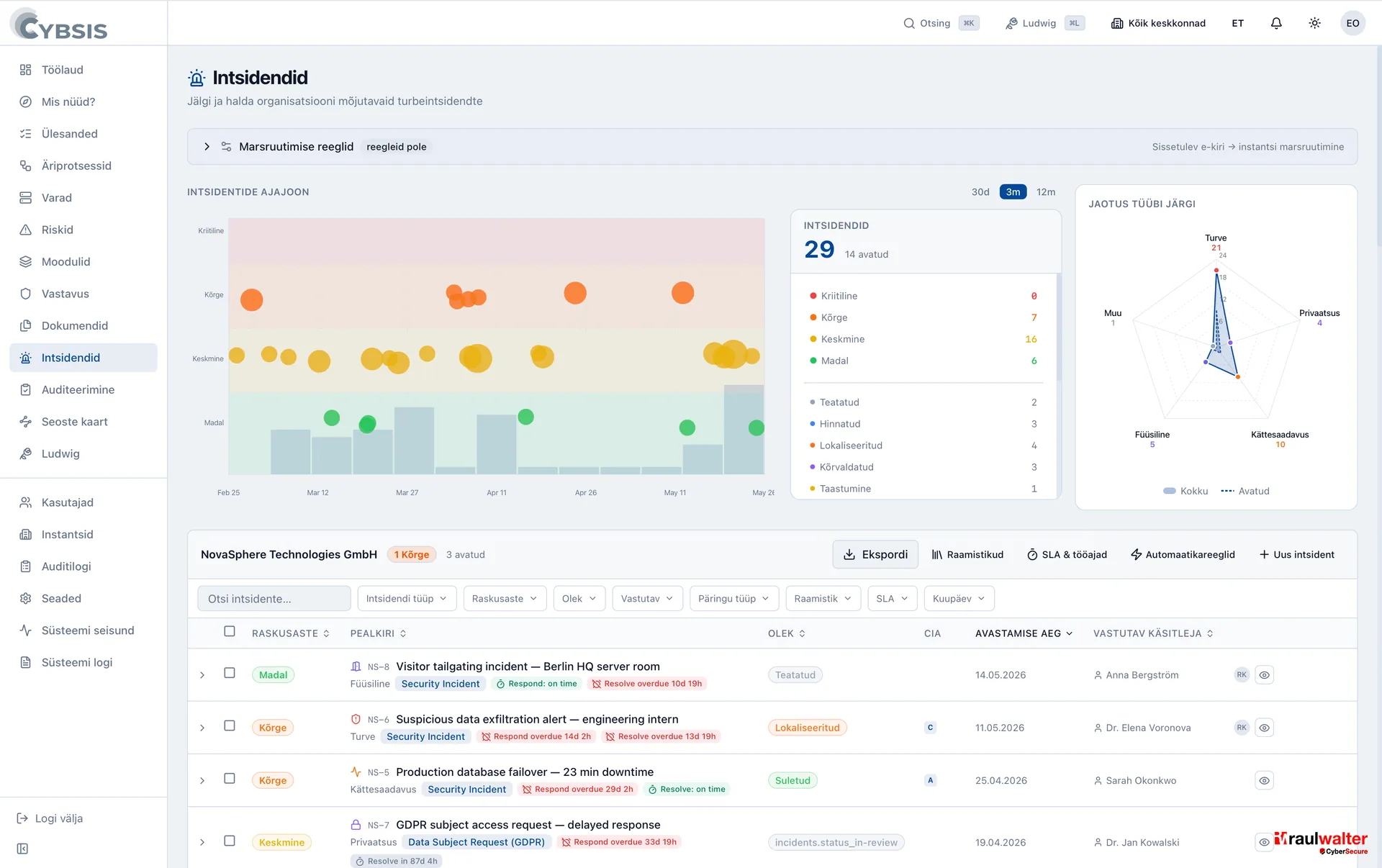
Task: Open Raamistik filter dropdown
Action: click(823, 599)
